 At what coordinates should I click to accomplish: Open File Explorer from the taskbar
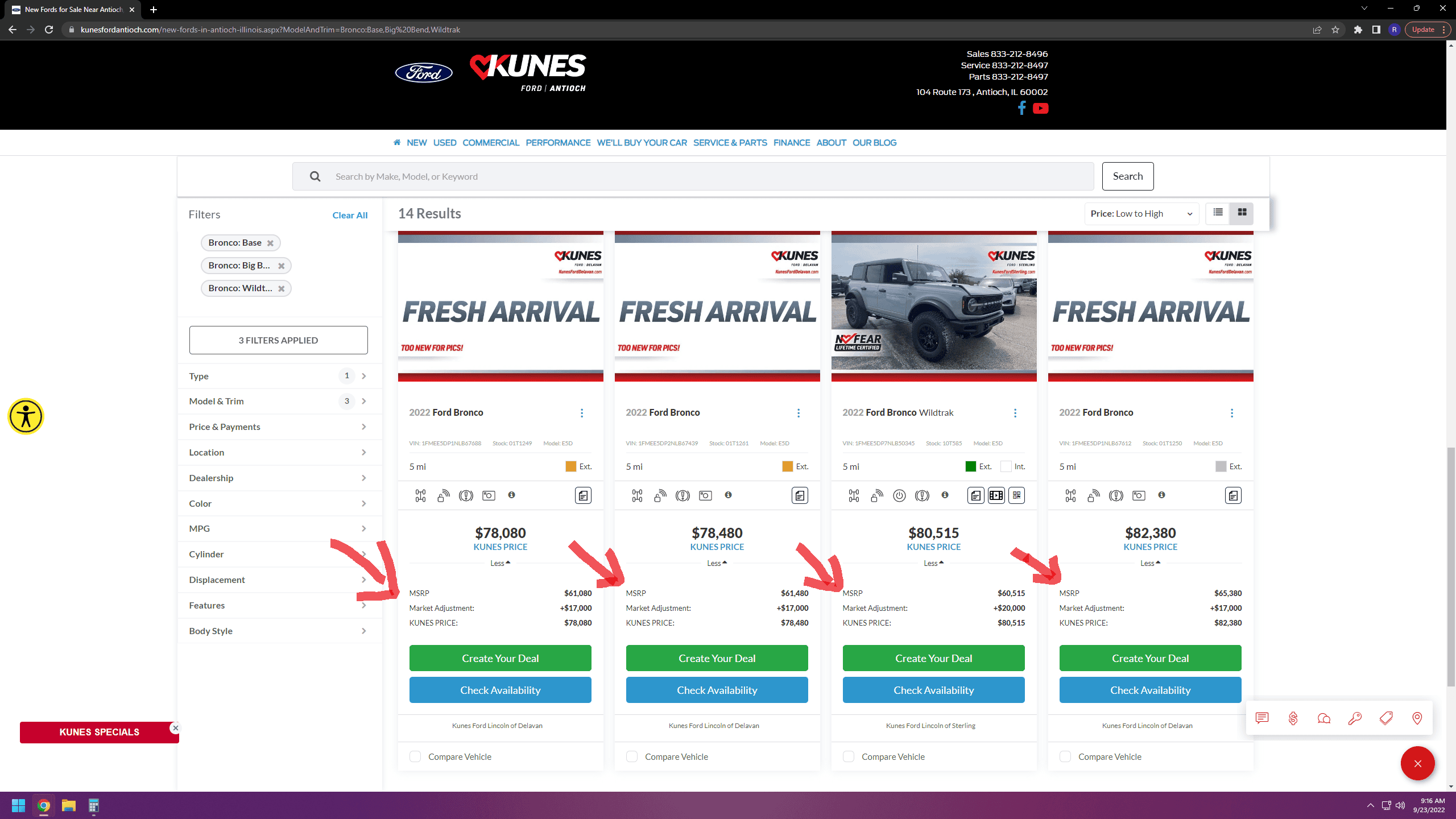click(69, 805)
